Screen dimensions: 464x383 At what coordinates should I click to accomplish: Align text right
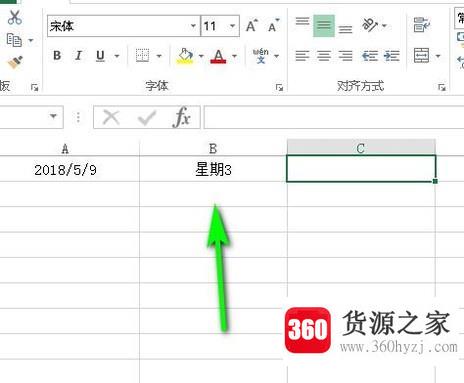pos(345,56)
